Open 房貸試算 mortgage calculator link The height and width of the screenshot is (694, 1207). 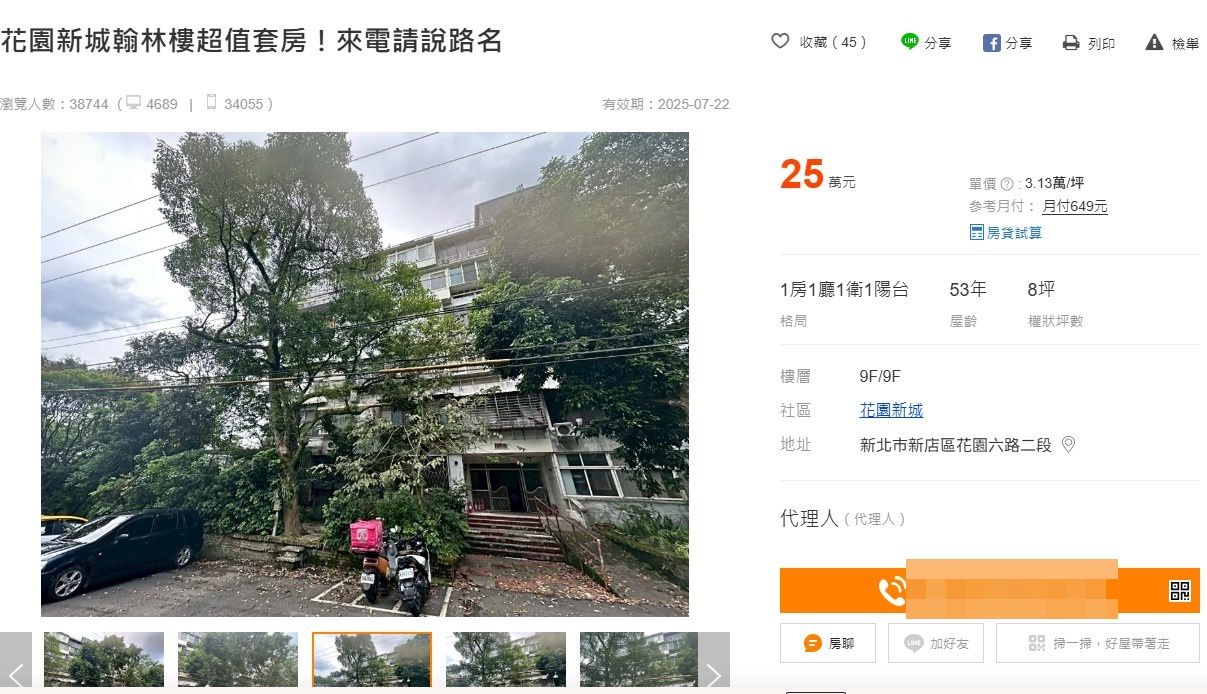click(1005, 232)
